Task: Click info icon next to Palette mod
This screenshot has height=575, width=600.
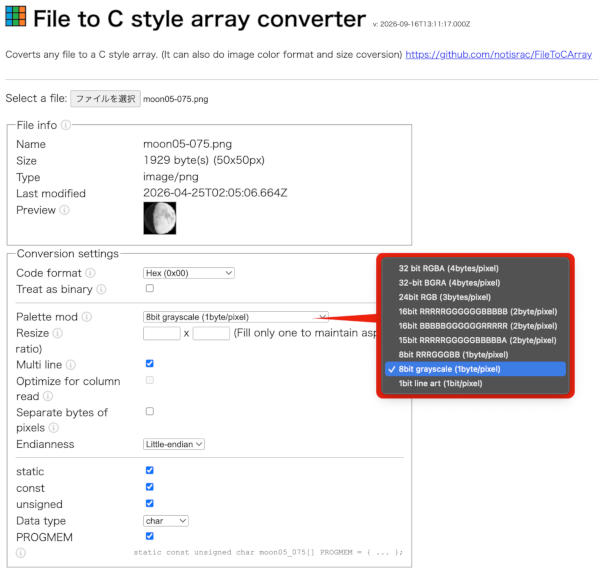Action: tap(87, 317)
